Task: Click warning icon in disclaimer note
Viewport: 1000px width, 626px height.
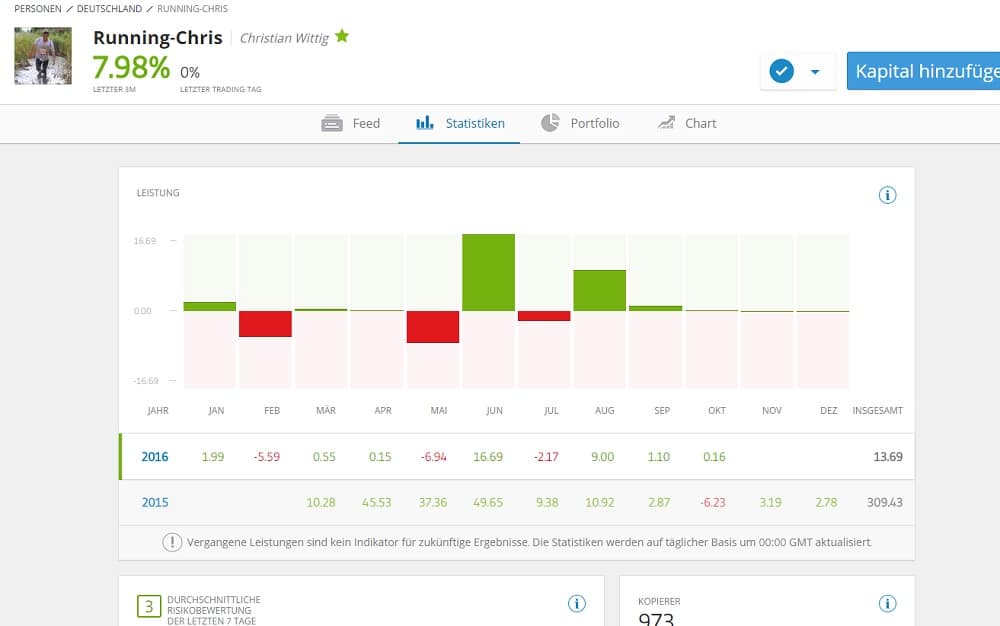Action: point(172,542)
